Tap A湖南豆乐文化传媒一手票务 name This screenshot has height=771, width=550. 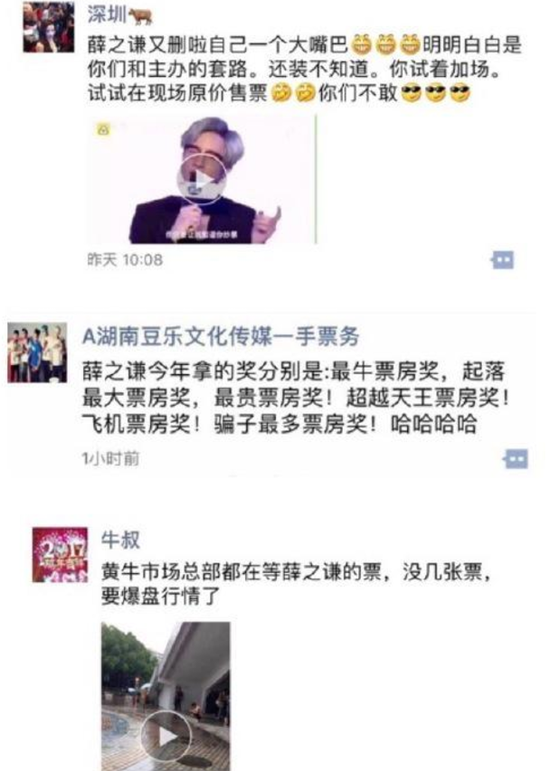(x=221, y=337)
